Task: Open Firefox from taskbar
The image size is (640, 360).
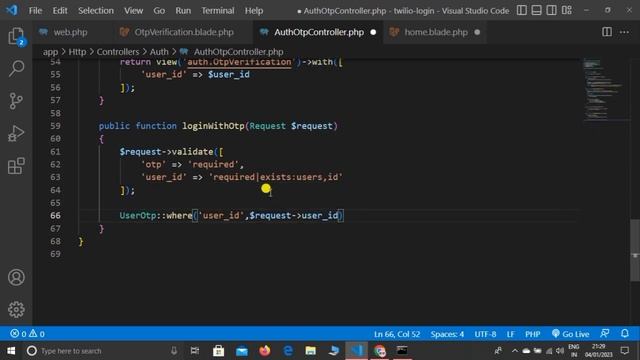Action: 264,351
